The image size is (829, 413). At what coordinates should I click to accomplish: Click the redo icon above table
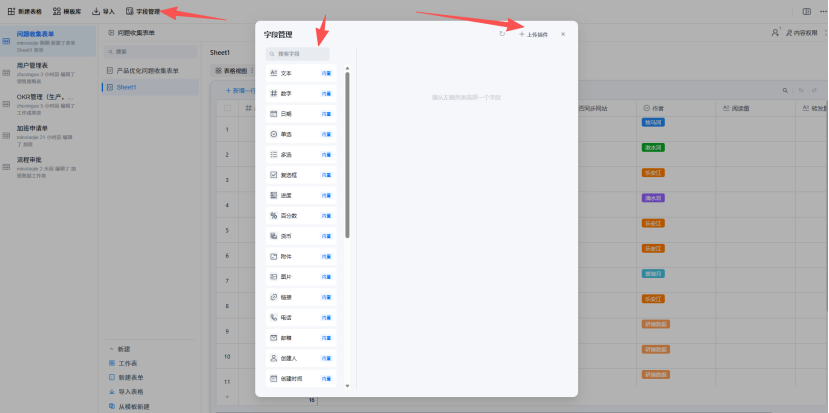click(814, 90)
